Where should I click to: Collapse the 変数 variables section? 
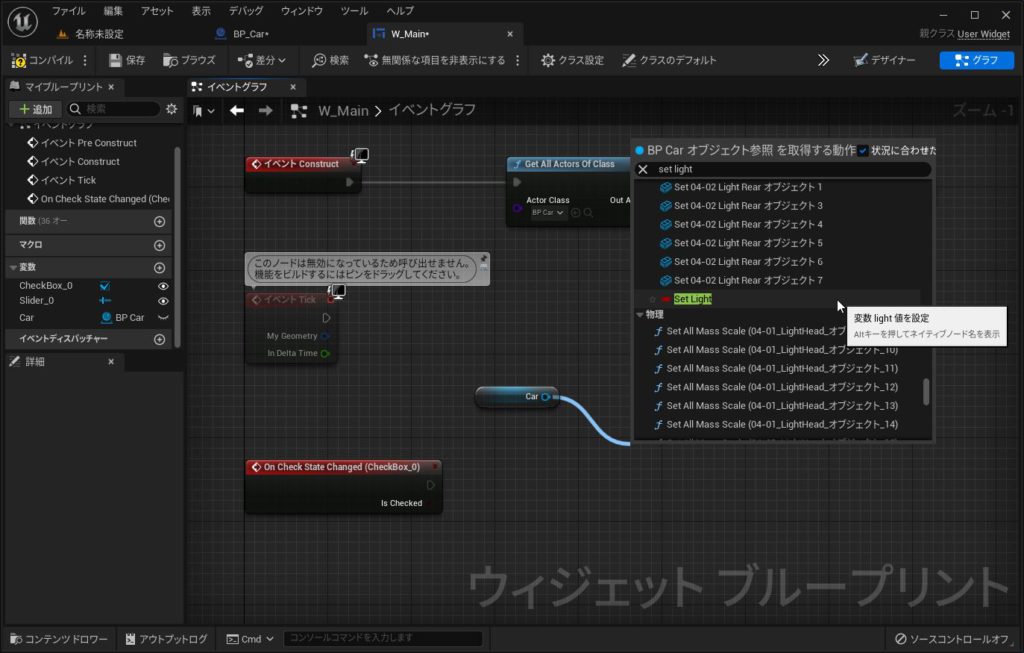(13, 268)
